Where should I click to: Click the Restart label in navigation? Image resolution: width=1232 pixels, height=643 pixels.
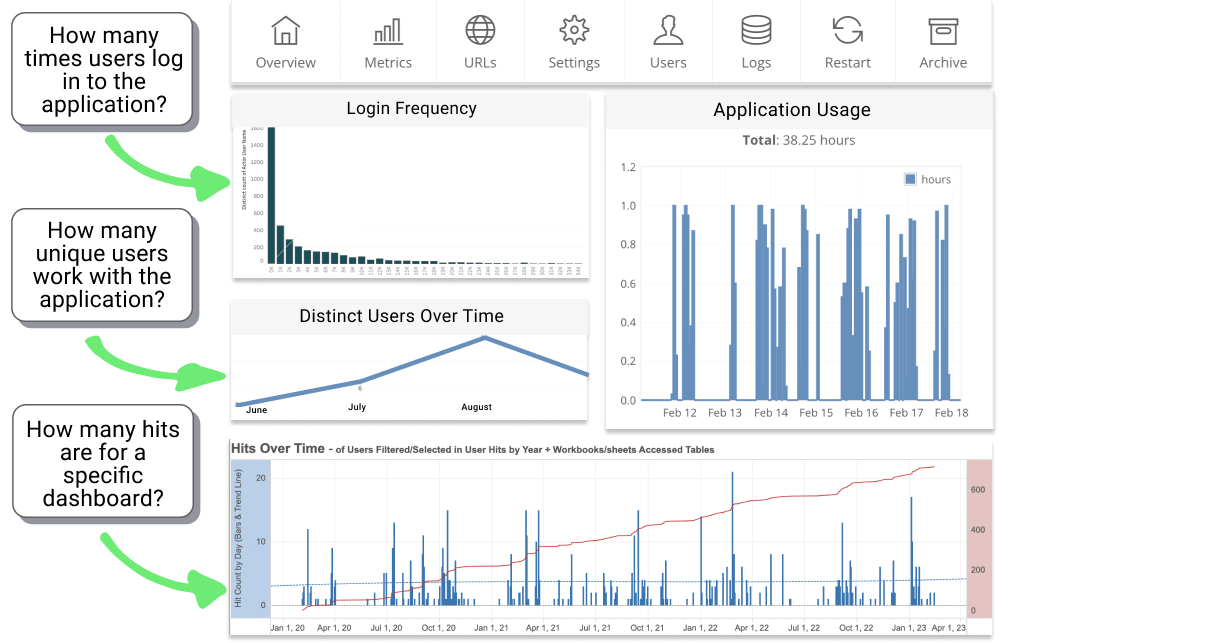pos(848,62)
